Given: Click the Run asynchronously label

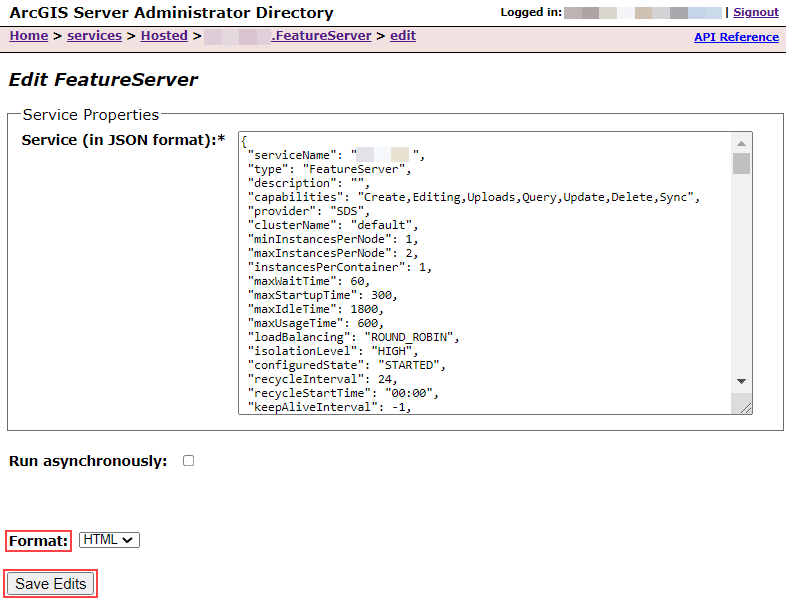Looking at the screenshot, I should pos(88,461).
